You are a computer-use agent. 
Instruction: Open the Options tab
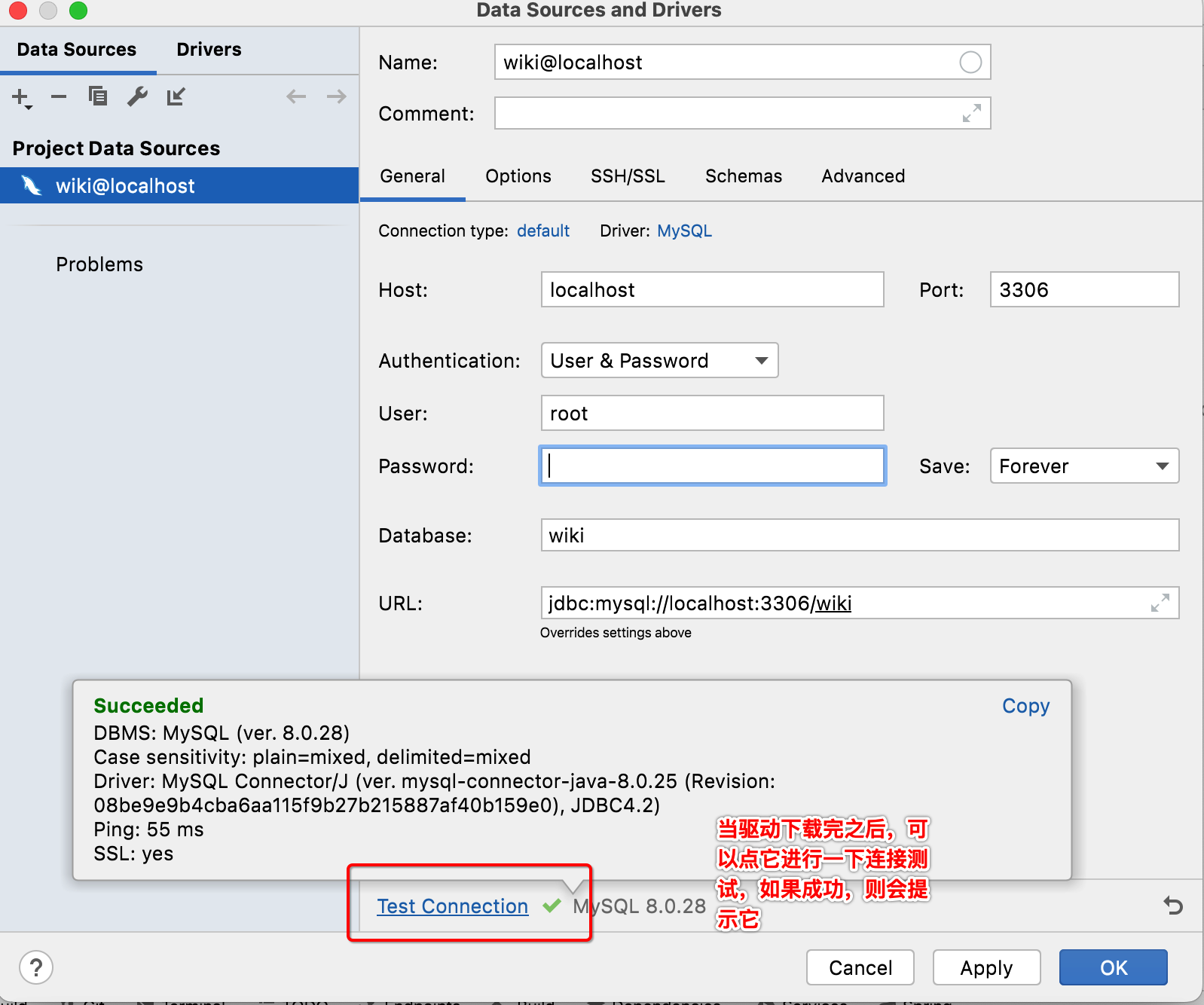point(518,176)
